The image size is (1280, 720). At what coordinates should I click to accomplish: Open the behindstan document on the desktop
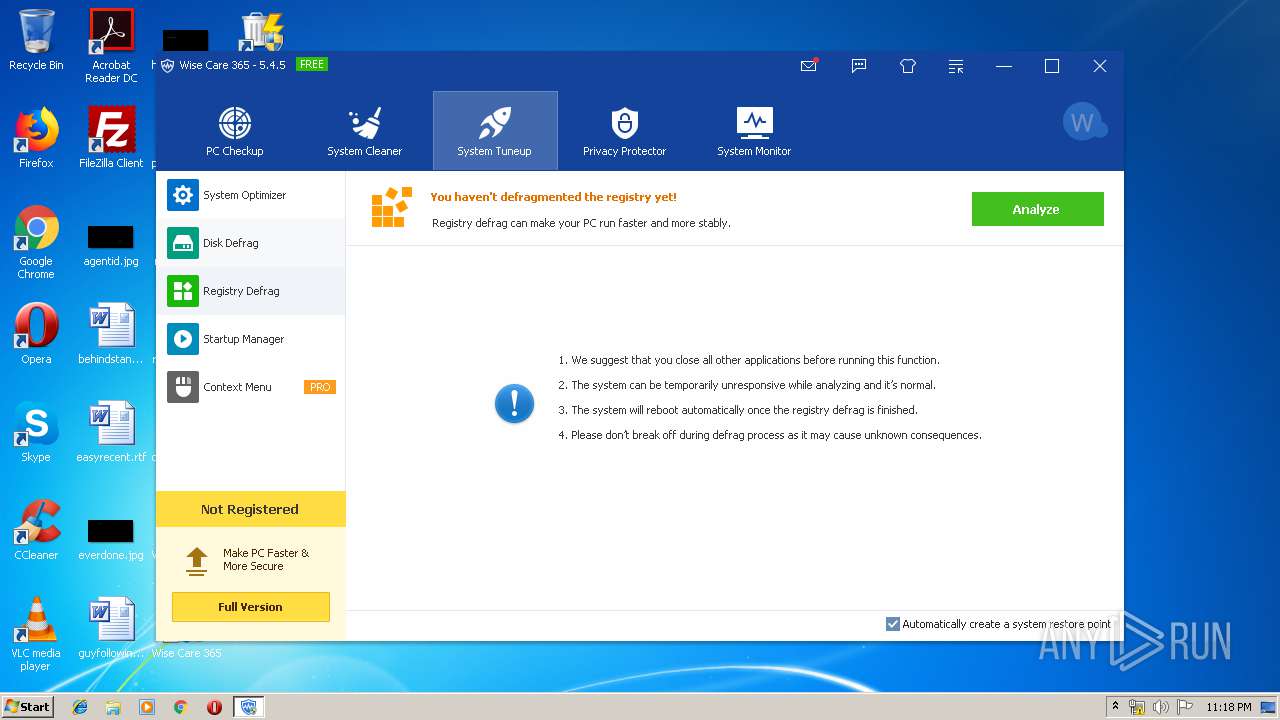click(x=111, y=333)
